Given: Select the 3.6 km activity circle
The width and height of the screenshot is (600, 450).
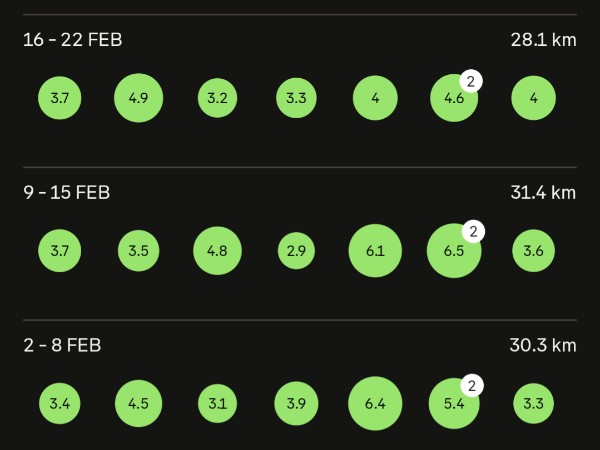Looking at the screenshot, I should tap(533, 251).
